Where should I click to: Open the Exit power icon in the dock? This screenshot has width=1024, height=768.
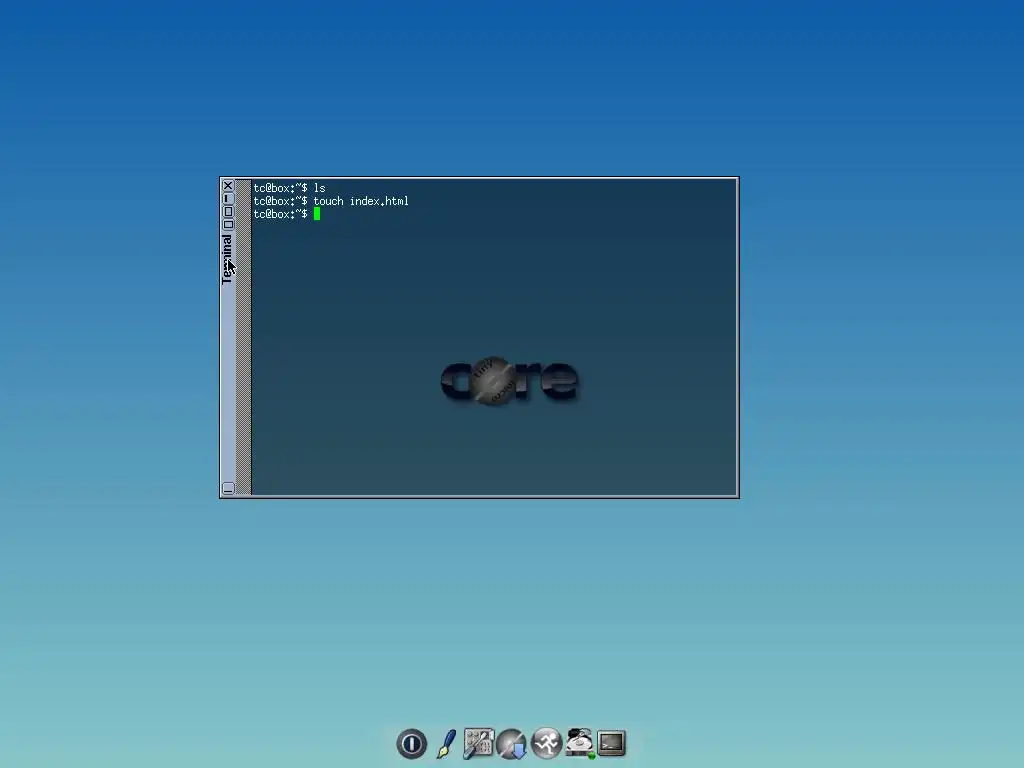tap(411, 743)
